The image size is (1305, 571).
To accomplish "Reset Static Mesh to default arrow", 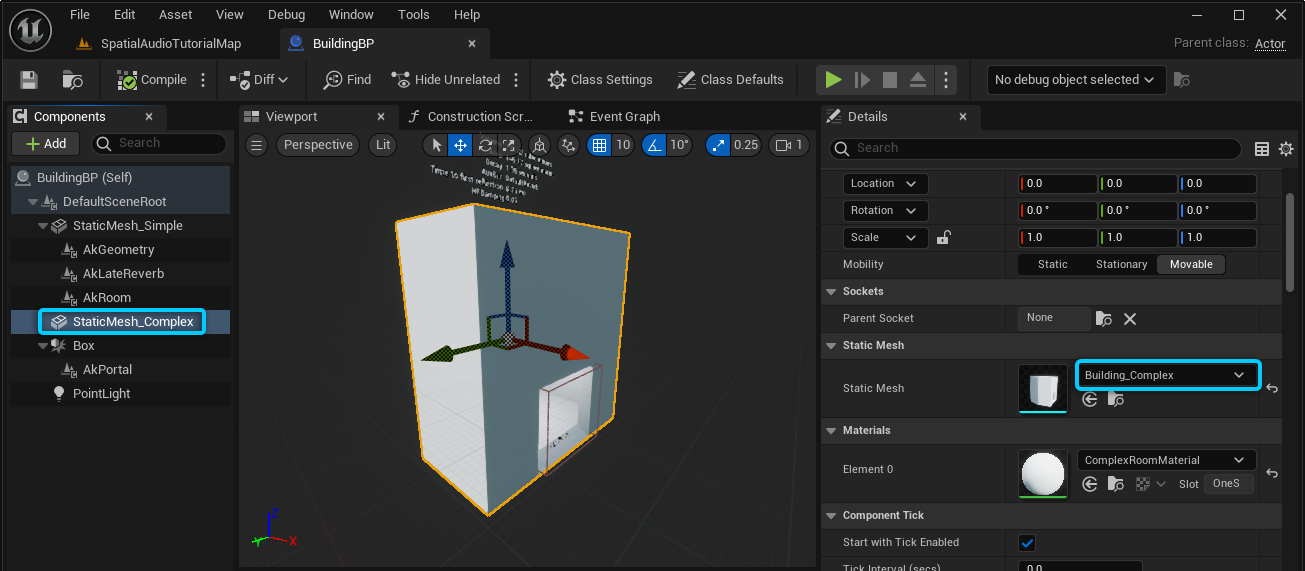I will pyautogui.click(x=1272, y=388).
